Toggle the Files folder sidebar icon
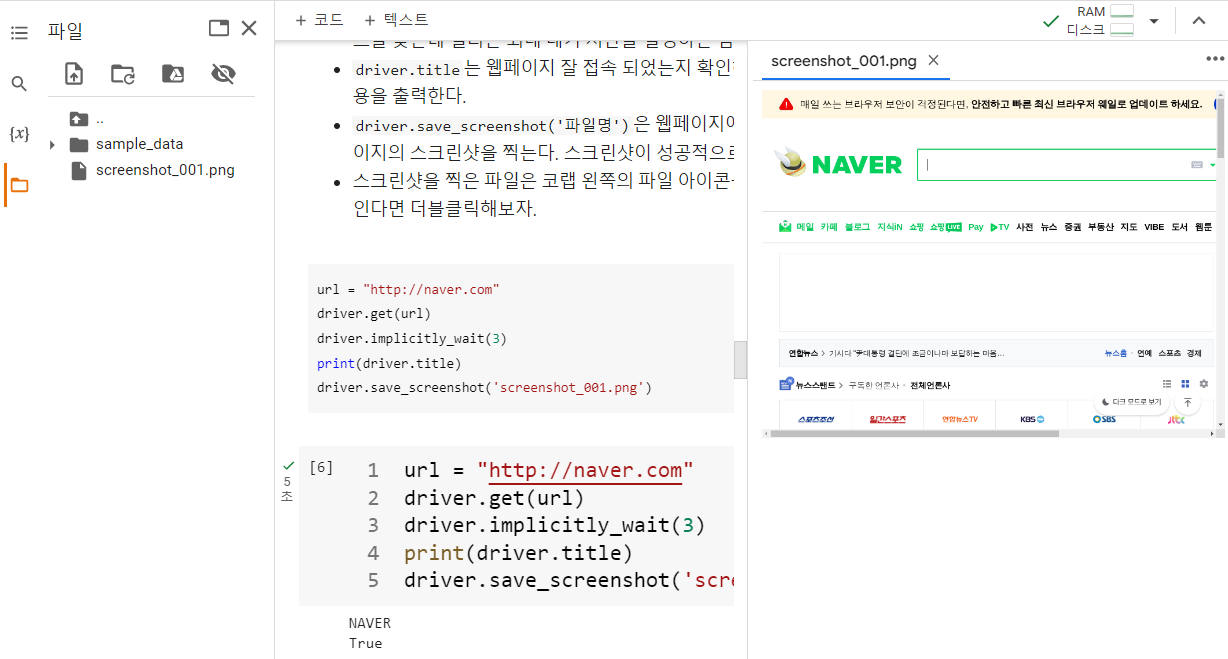This screenshot has width=1228, height=659. pyautogui.click(x=19, y=184)
